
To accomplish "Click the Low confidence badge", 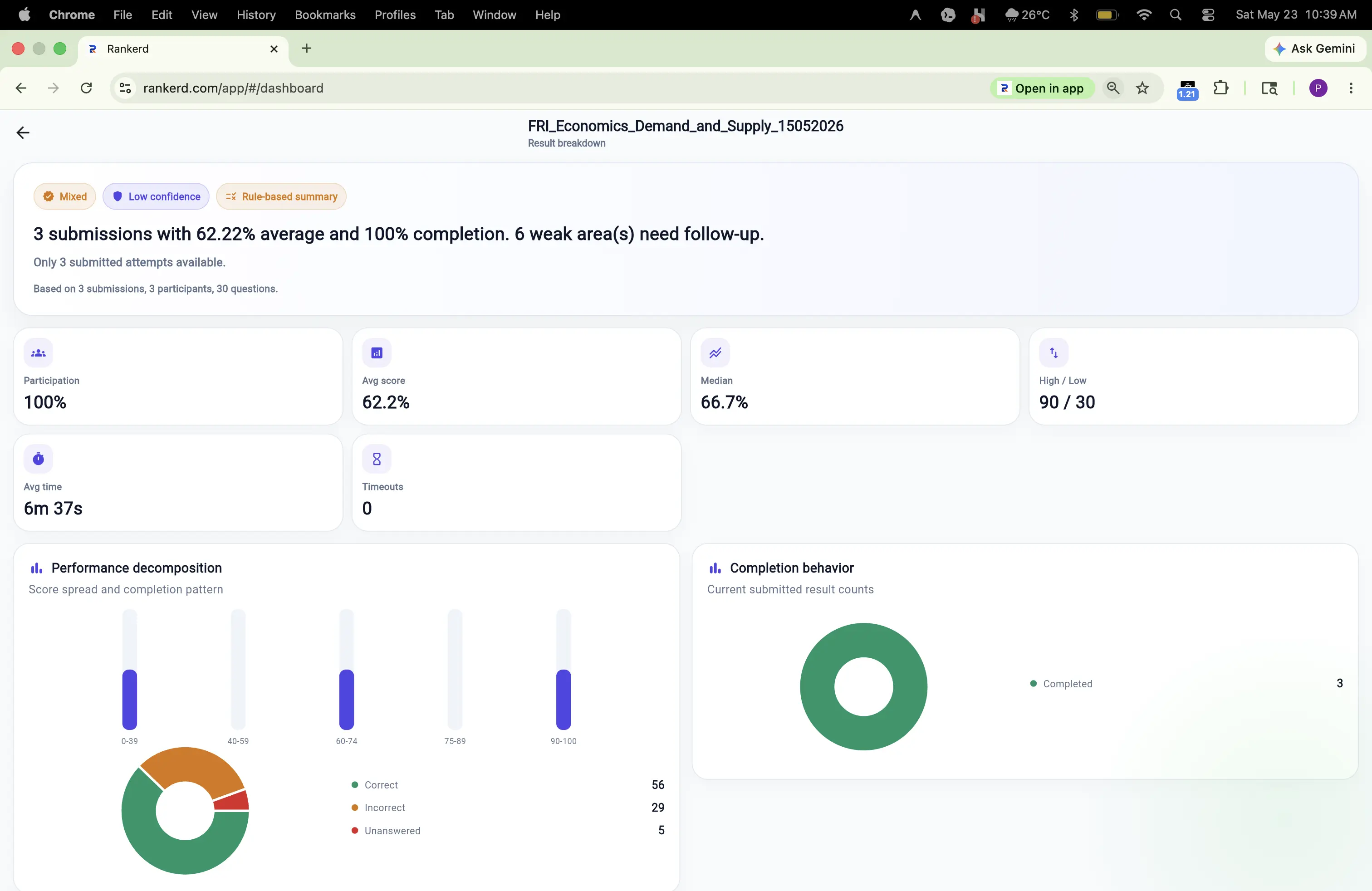I will [x=156, y=196].
